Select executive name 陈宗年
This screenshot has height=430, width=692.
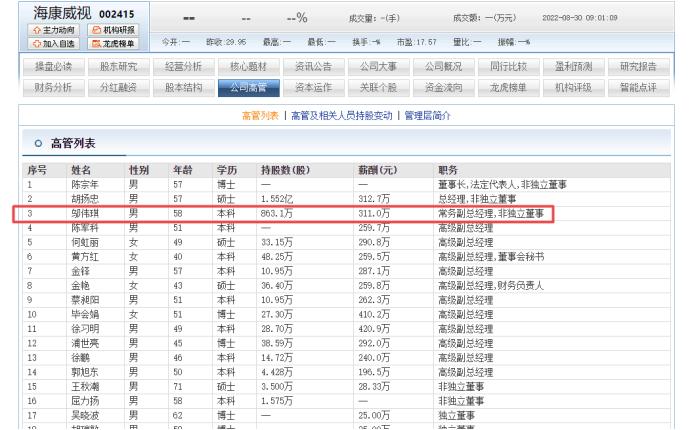85,185
